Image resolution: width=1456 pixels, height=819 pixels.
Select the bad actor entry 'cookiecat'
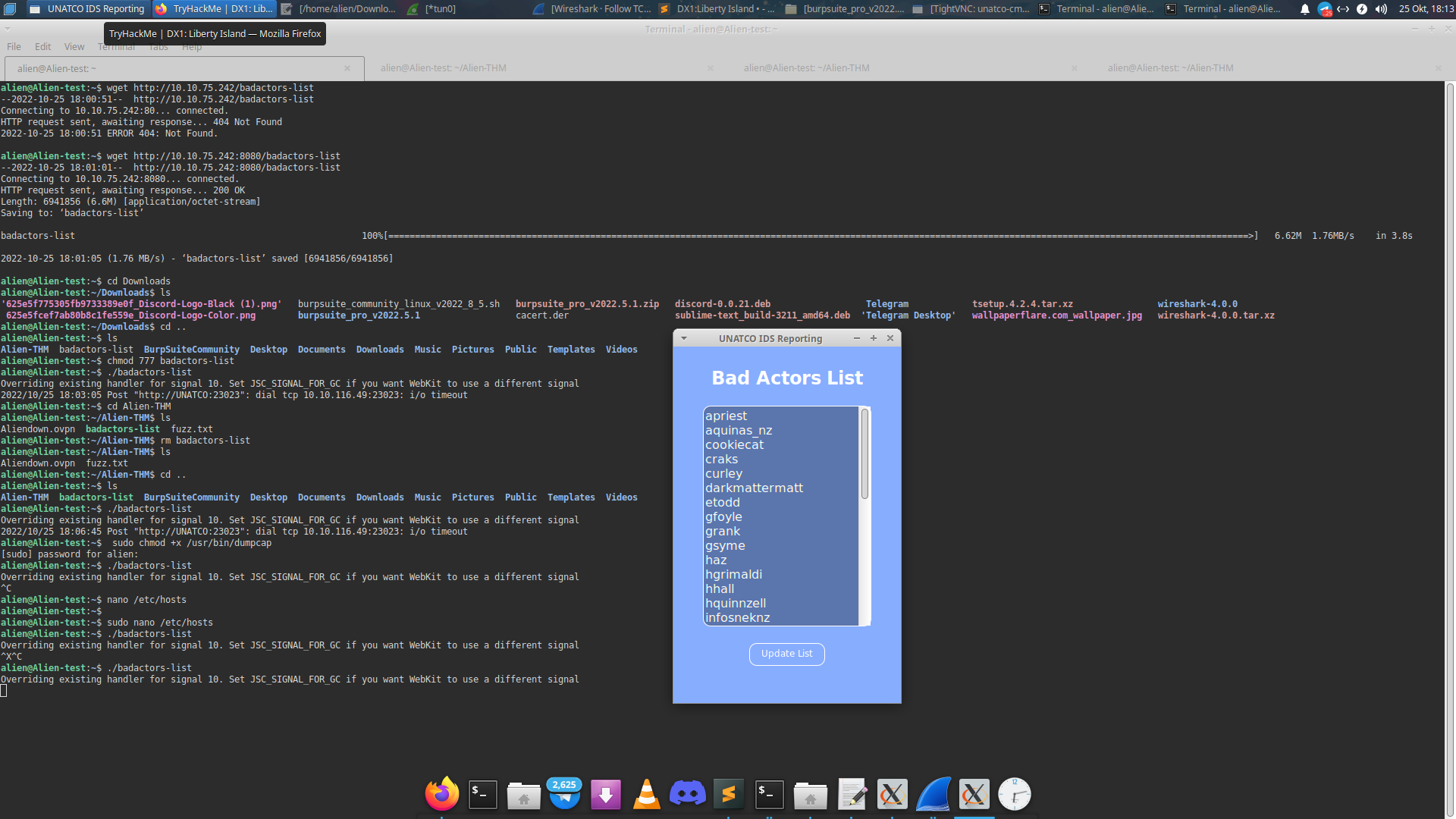tap(734, 444)
